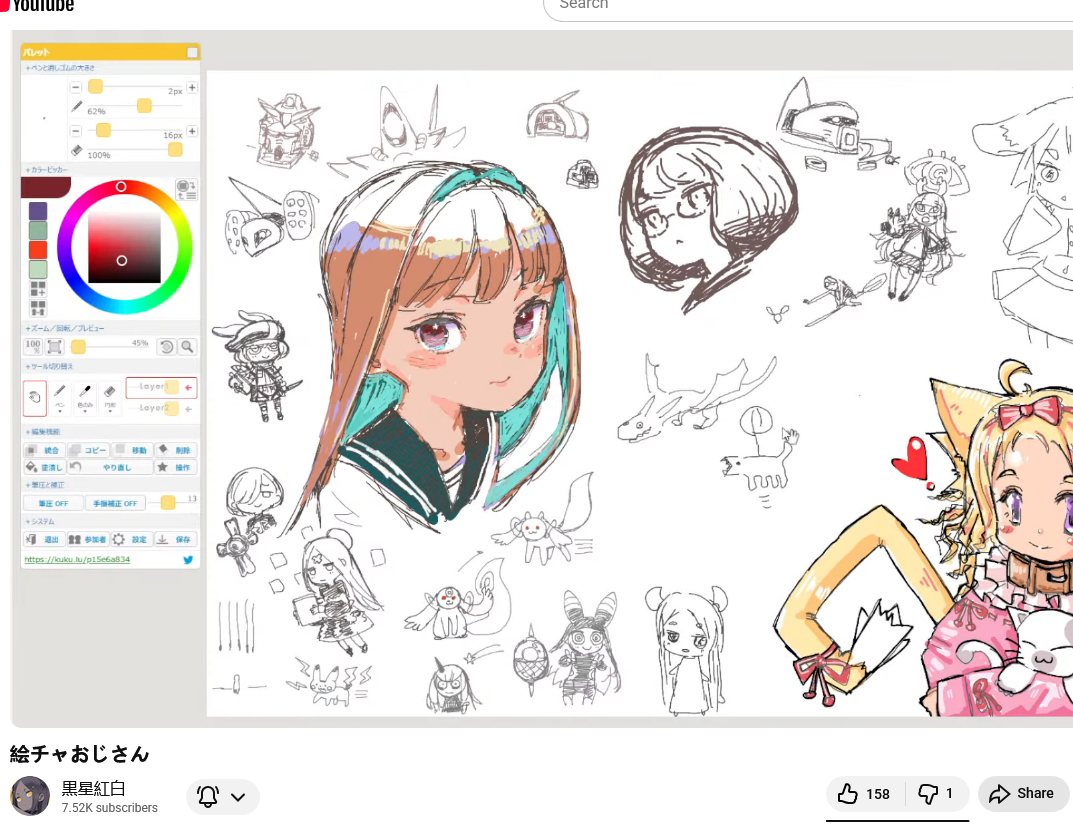Click the like button showing 158

point(865,794)
